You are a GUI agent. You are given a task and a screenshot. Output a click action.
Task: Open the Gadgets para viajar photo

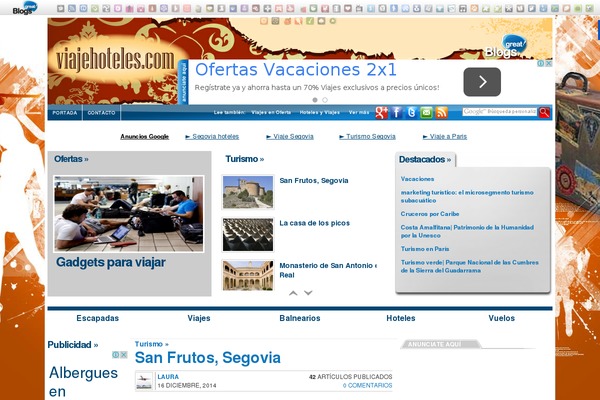(x=129, y=214)
